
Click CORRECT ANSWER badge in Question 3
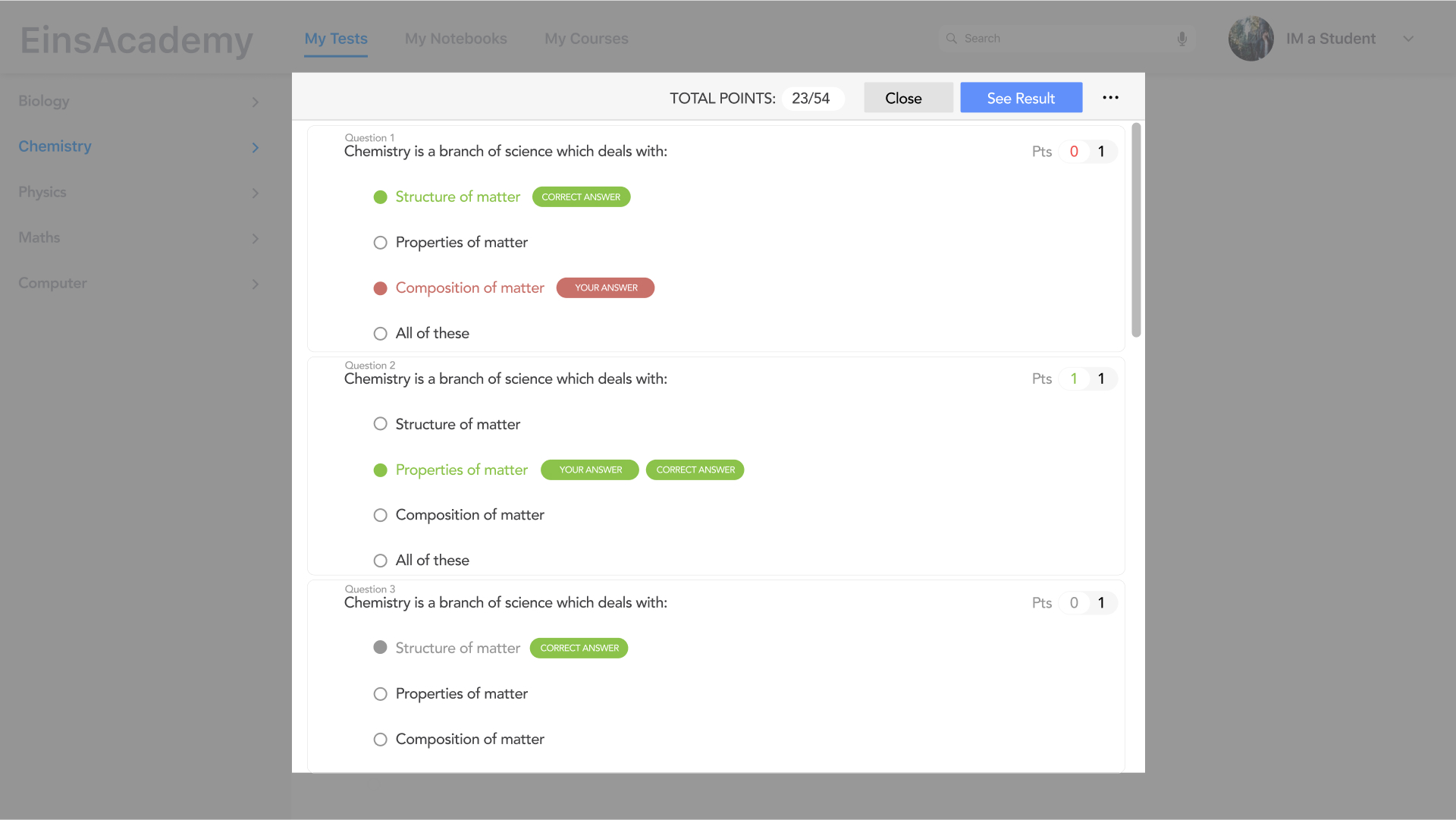pyautogui.click(x=579, y=649)
